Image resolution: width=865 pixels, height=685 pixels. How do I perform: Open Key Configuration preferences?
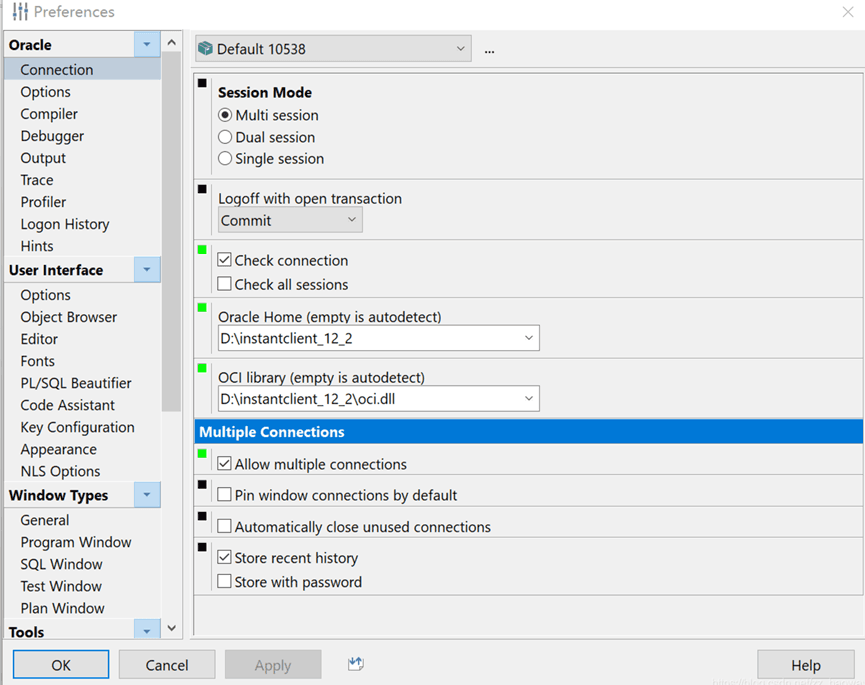(x=78, y=427)
